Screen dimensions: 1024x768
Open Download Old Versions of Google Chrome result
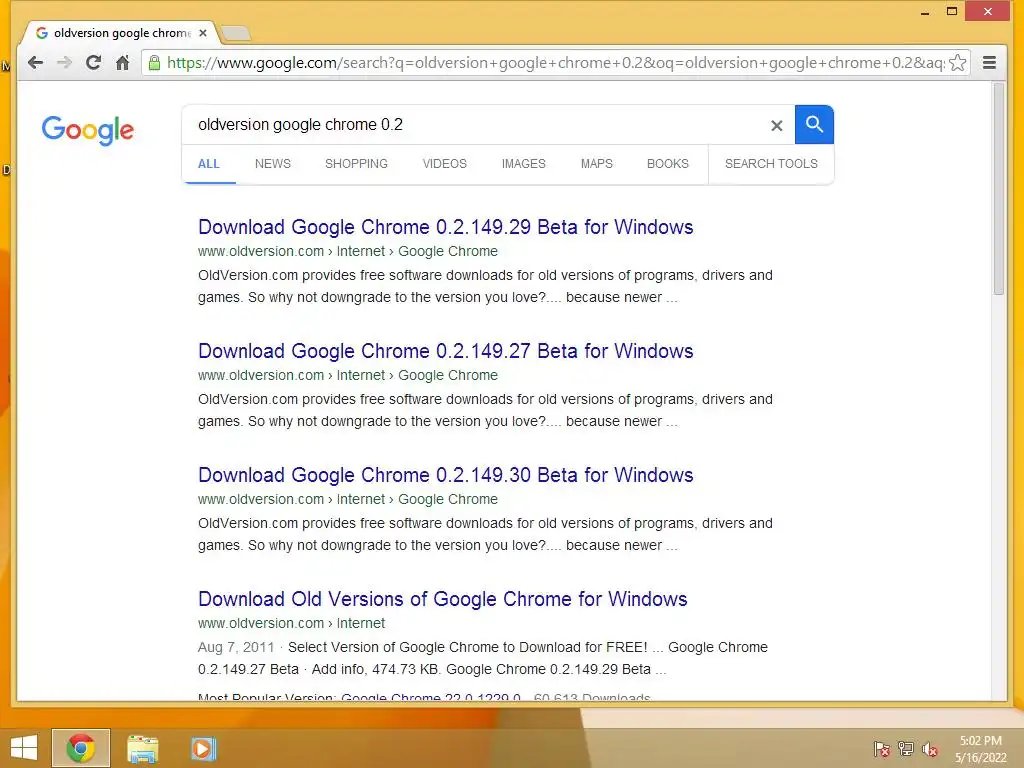coord(443,599)
